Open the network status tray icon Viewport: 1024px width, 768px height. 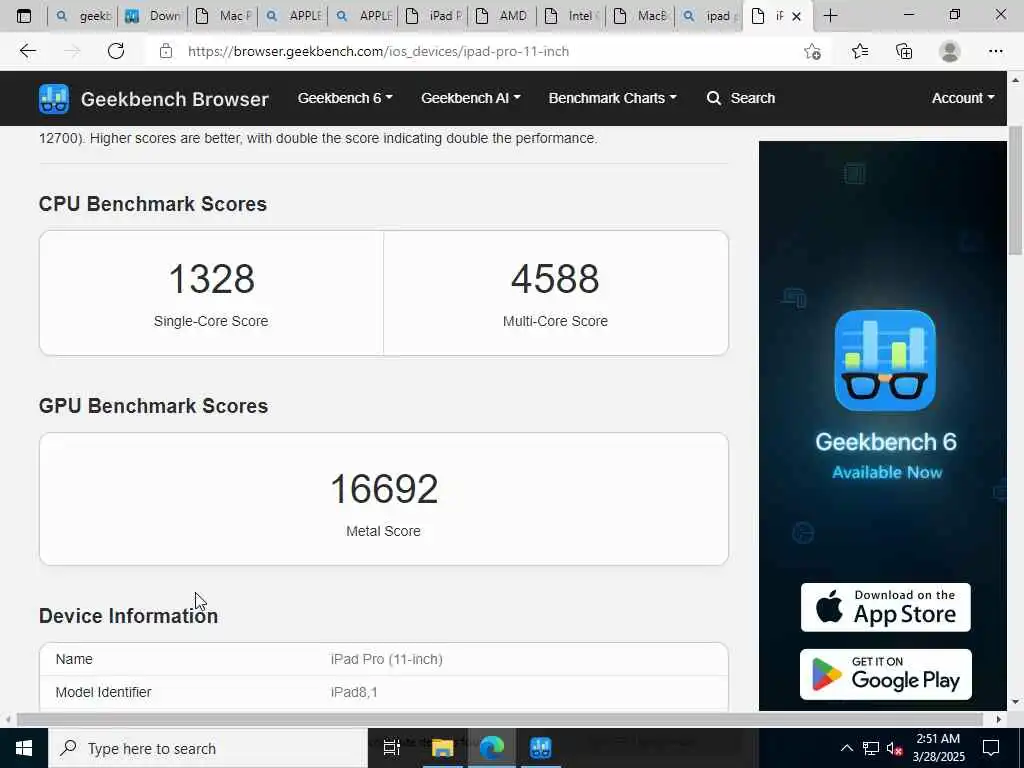[871, 748]
